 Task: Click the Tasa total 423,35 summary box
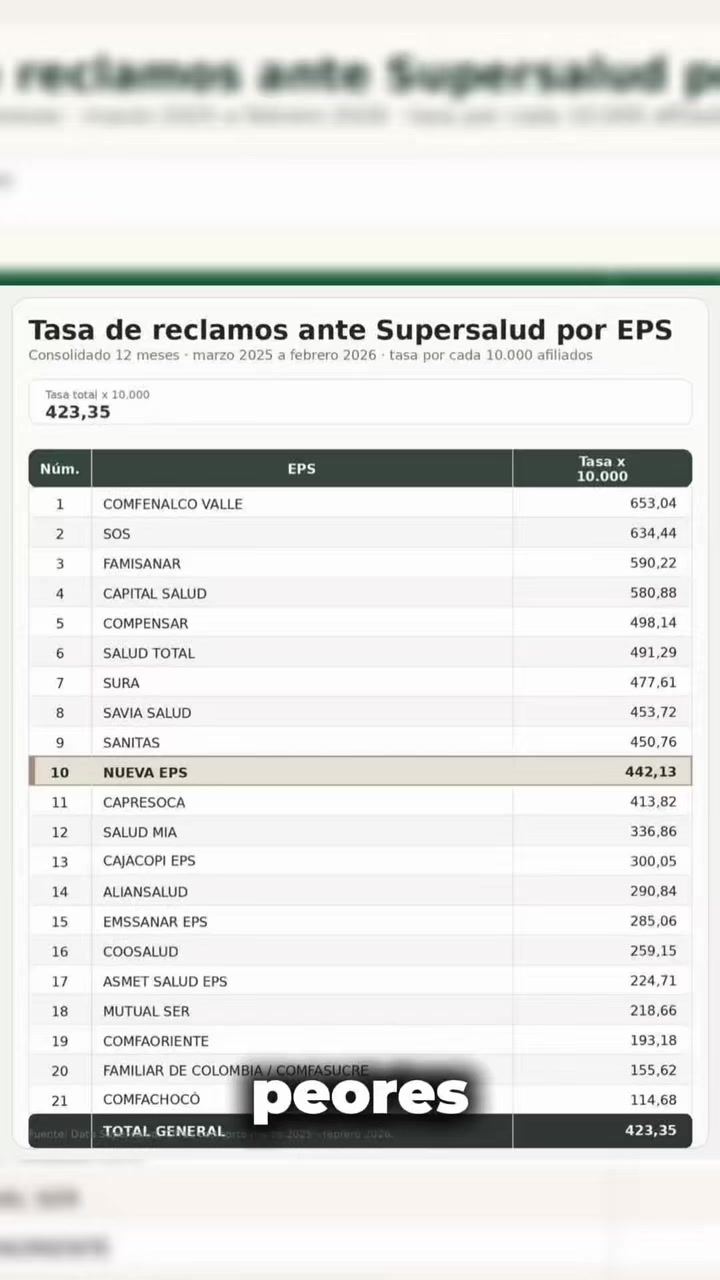click(x=360, y=402)
